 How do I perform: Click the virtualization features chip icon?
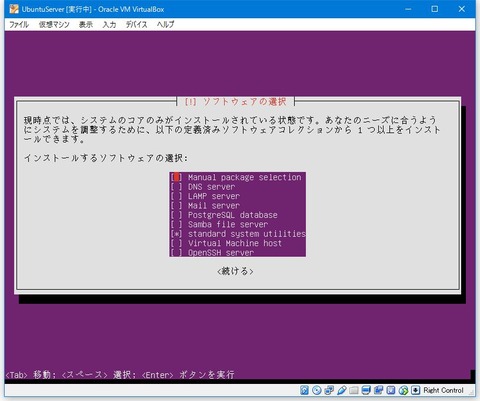tap(391, 390)
